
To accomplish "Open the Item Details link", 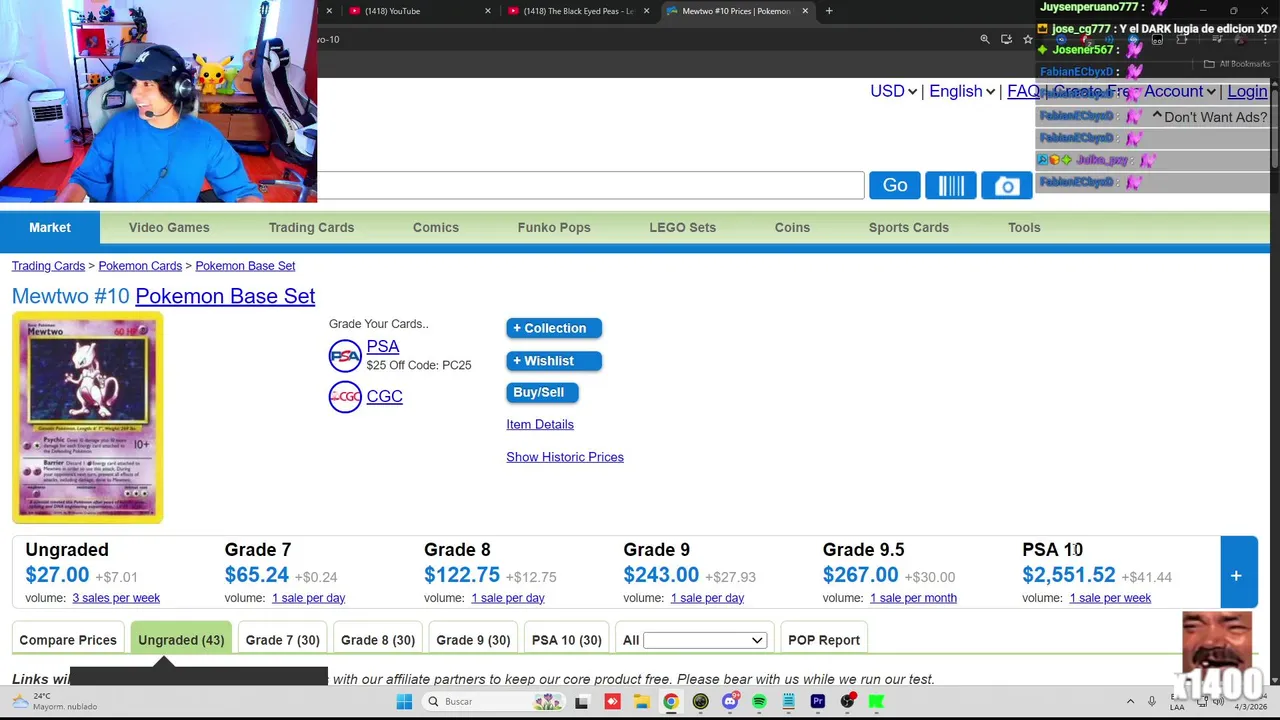I will pyautogui.click(x=540, y=424).
